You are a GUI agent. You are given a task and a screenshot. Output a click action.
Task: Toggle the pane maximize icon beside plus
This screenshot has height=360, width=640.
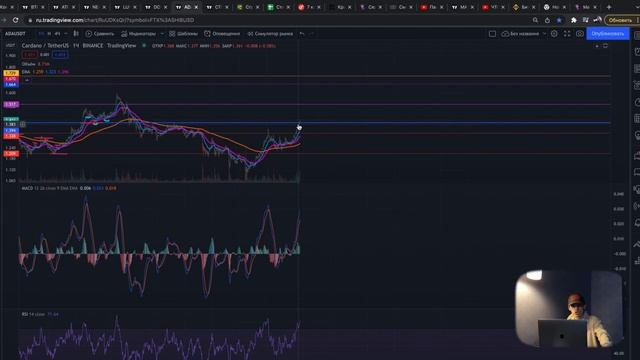pos(605,46)
